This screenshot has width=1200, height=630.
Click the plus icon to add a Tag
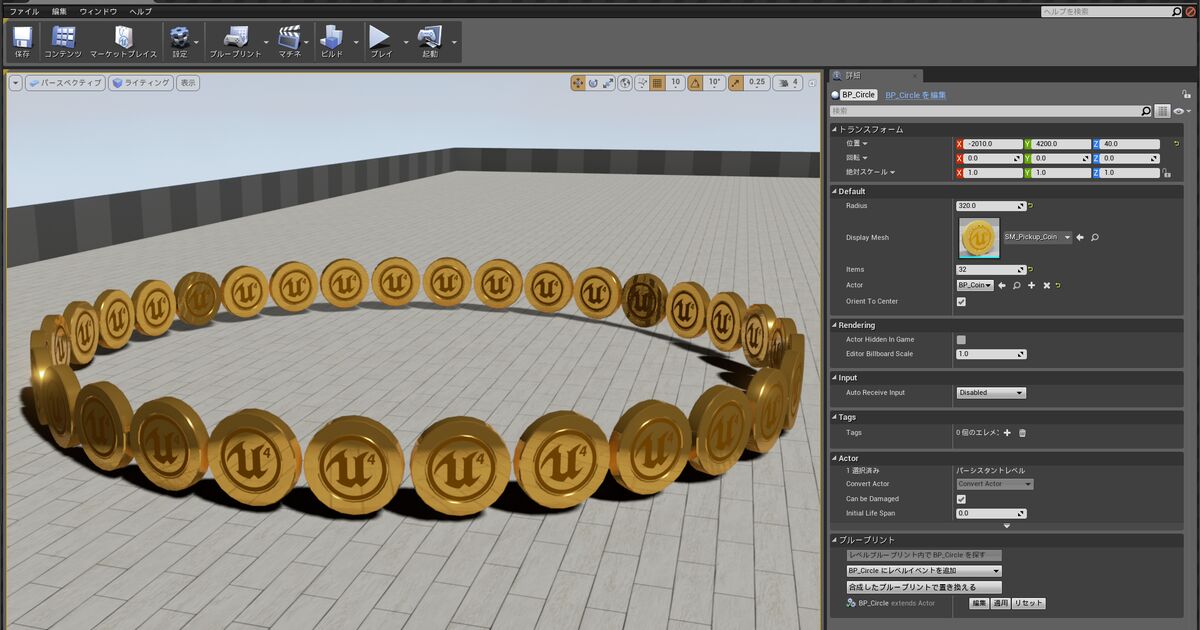pos(1007,433)
